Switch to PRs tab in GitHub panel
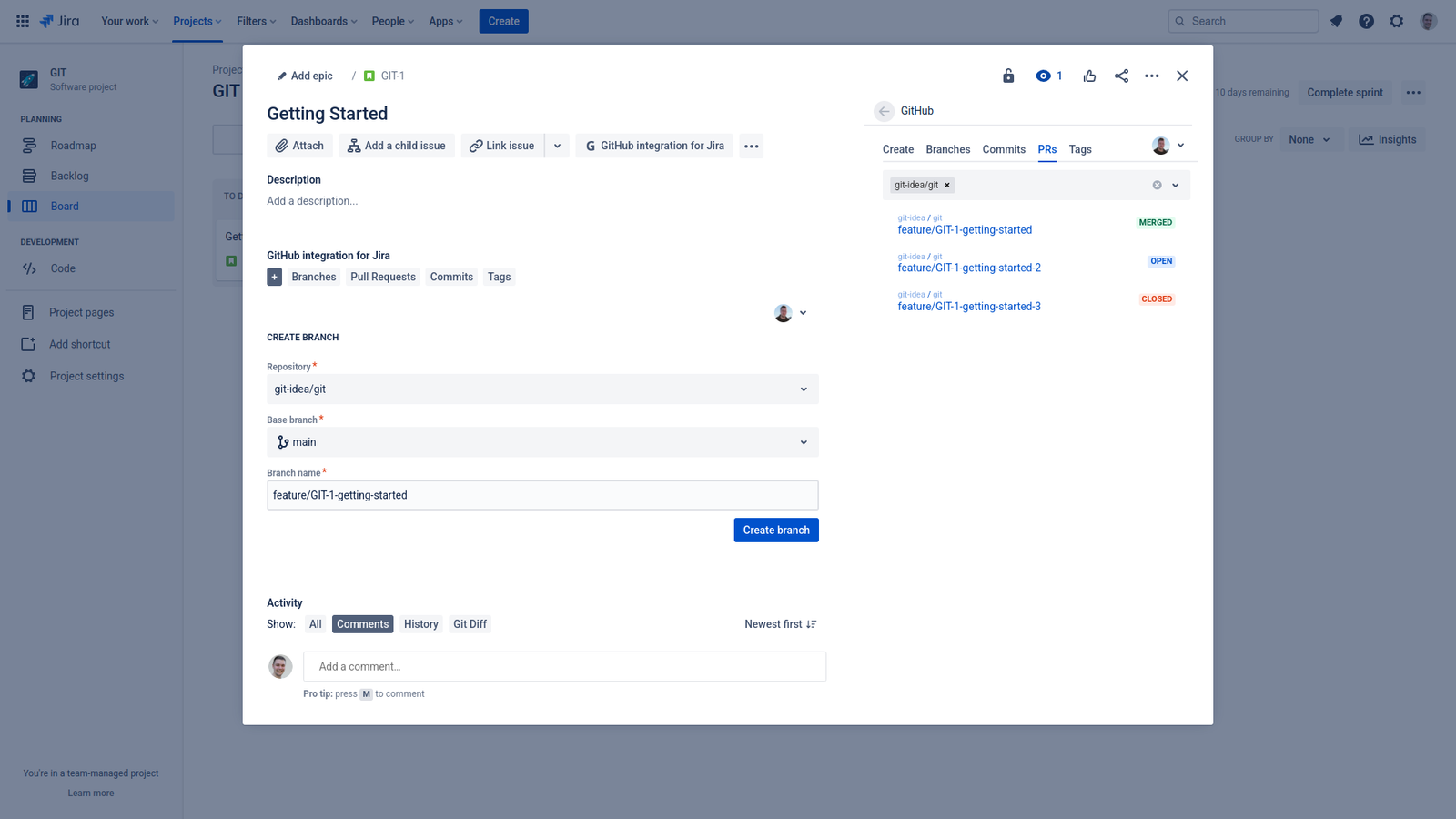This screenshot has height=819, width=1456. (x=1047, y=149)
